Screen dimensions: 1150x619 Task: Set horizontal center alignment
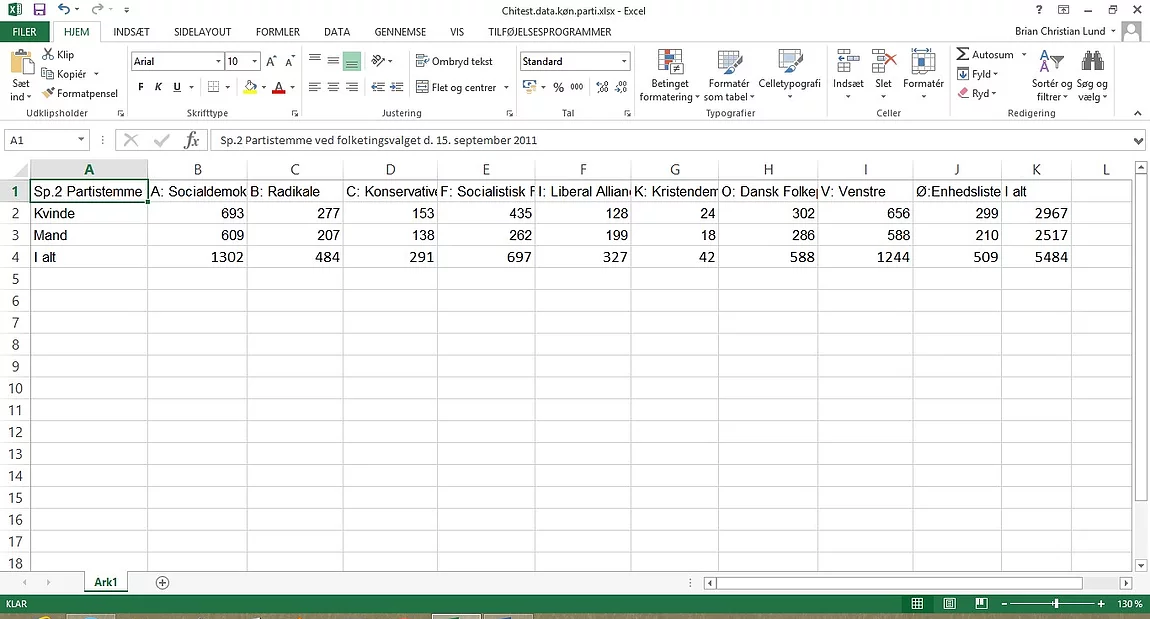pyautogui.click(x=333, y=87)
